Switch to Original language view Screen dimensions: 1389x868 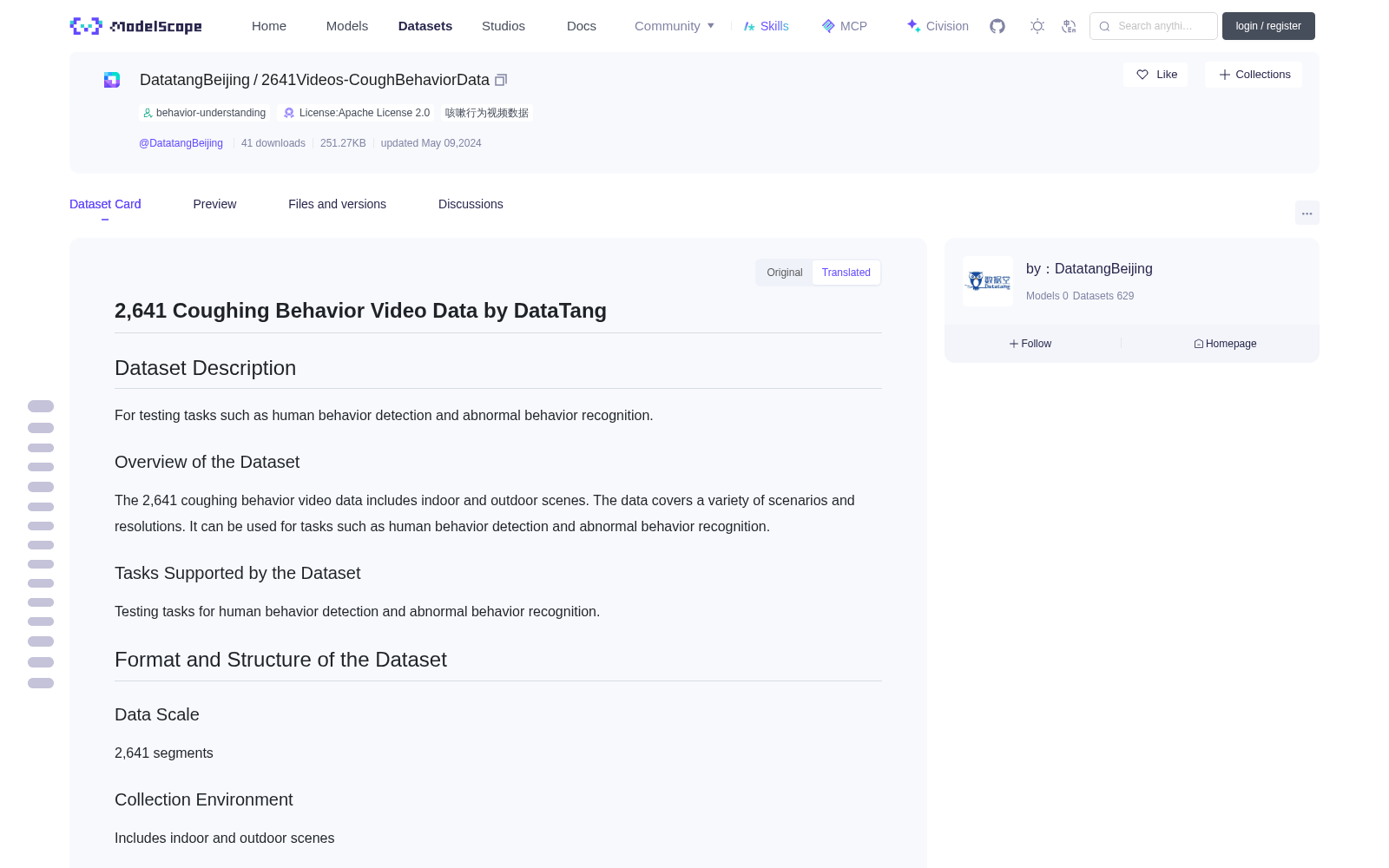[785, 273]
